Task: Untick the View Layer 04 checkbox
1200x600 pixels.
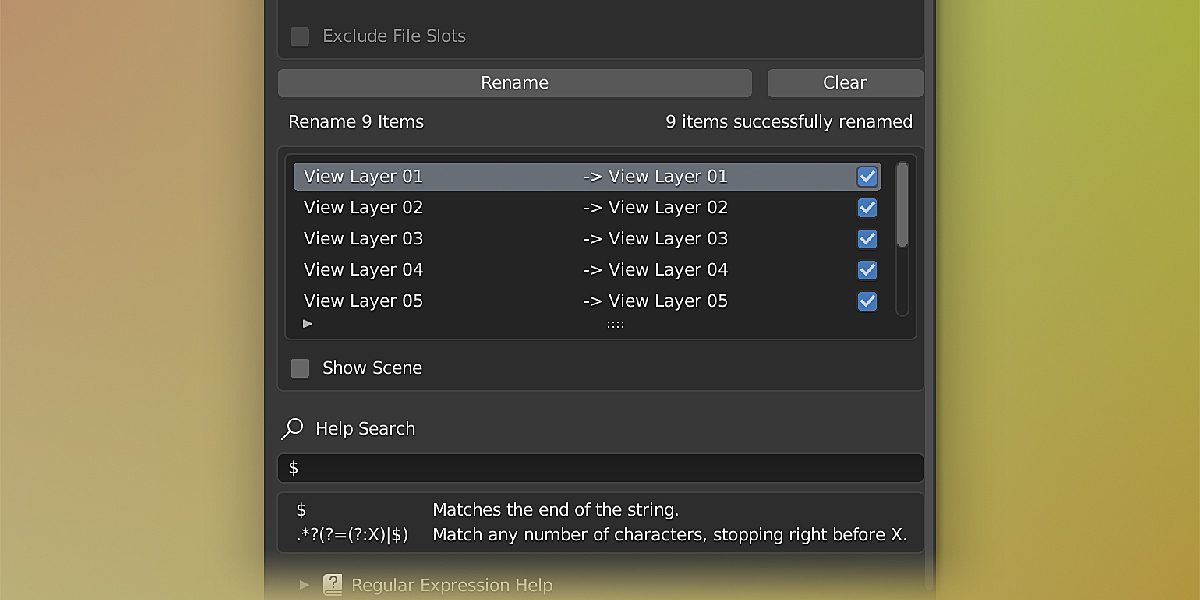Action: point(867,270)
